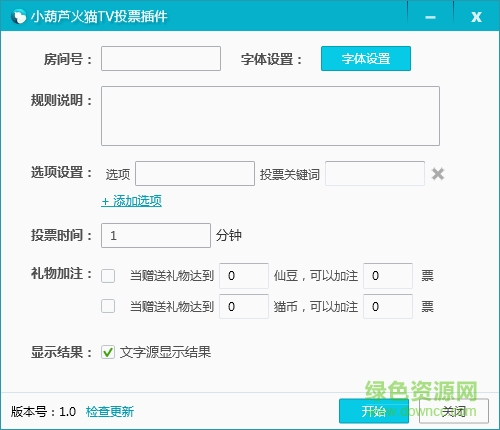Uncheck 文字源显示结果 checkbox
Screen dimensions: 500x430
[108, 352]
